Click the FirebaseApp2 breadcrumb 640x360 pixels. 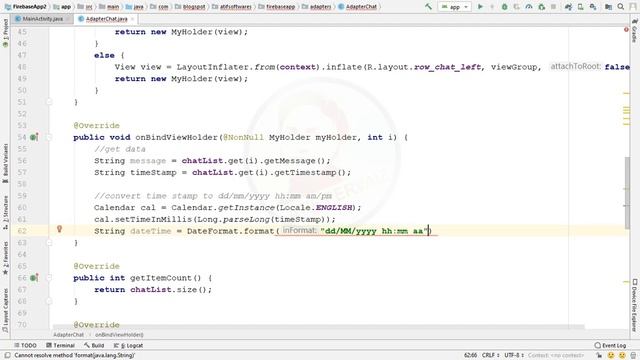coord(26,7)
